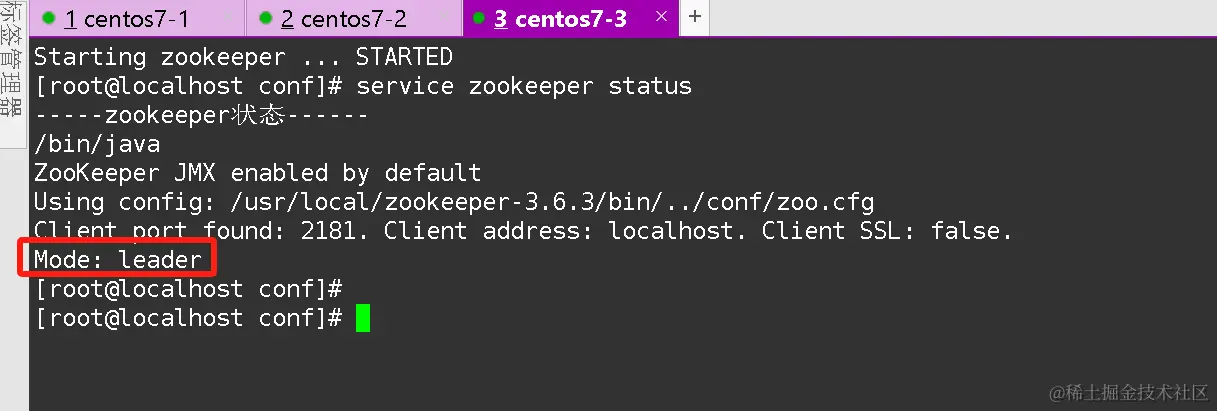Viewport: 1217px width, 411px height.
Task: Click the green connection dot on centos7-3
Action: 479,18
